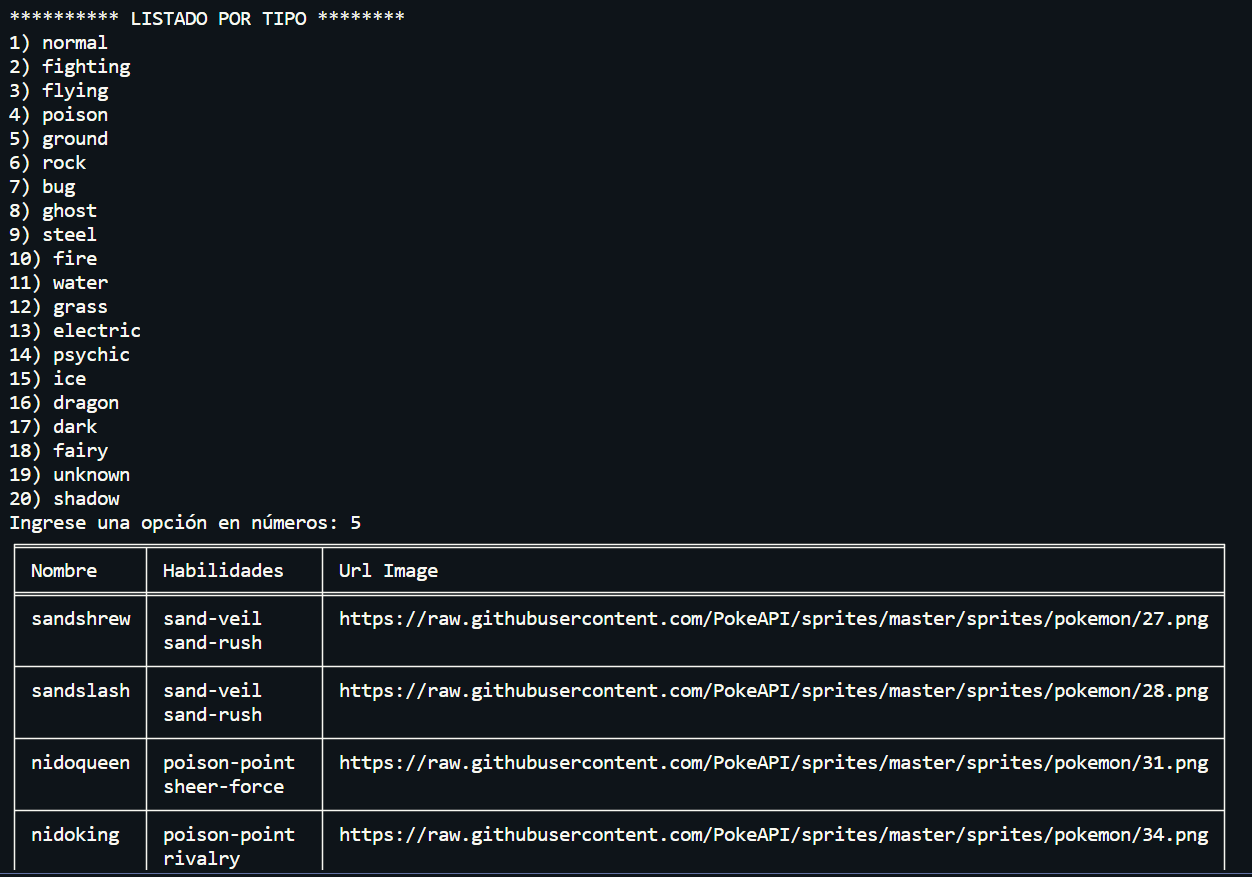
Task: Open the sprite URL ending in 27.png
Action: point(773,619)
